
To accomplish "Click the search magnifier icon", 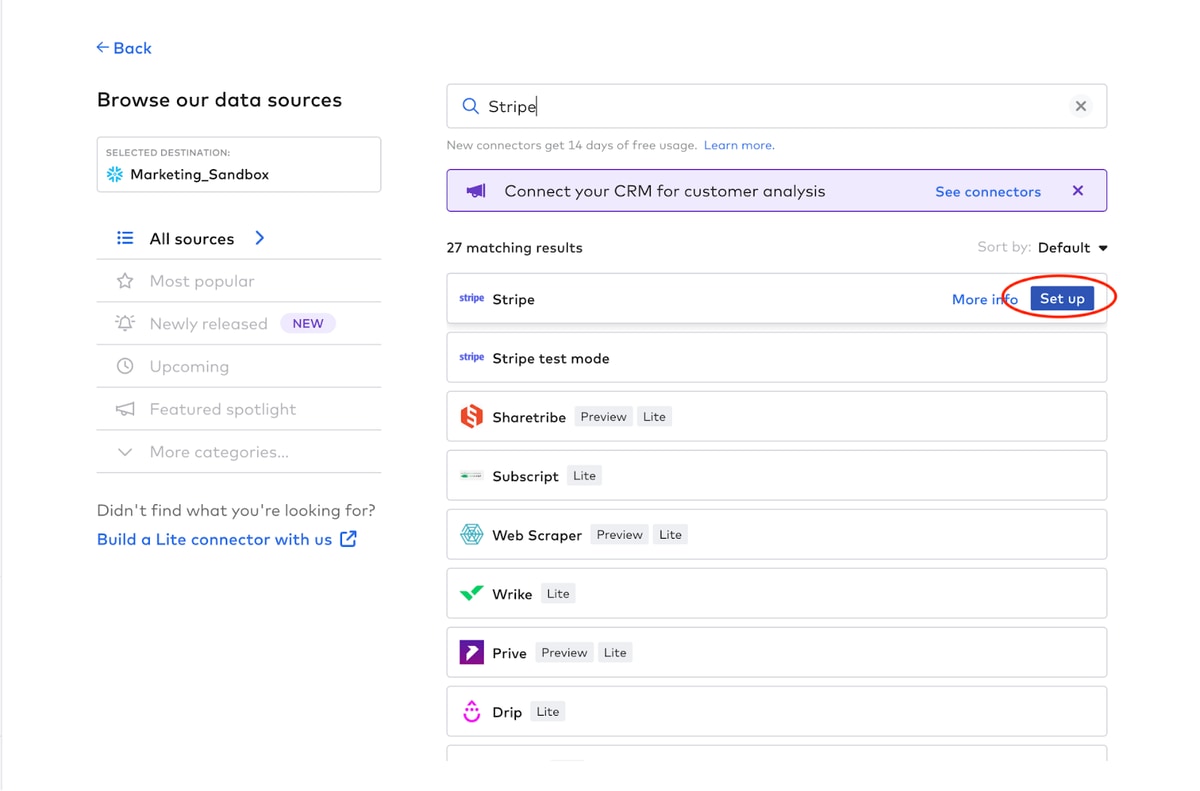I will (470, 106).
